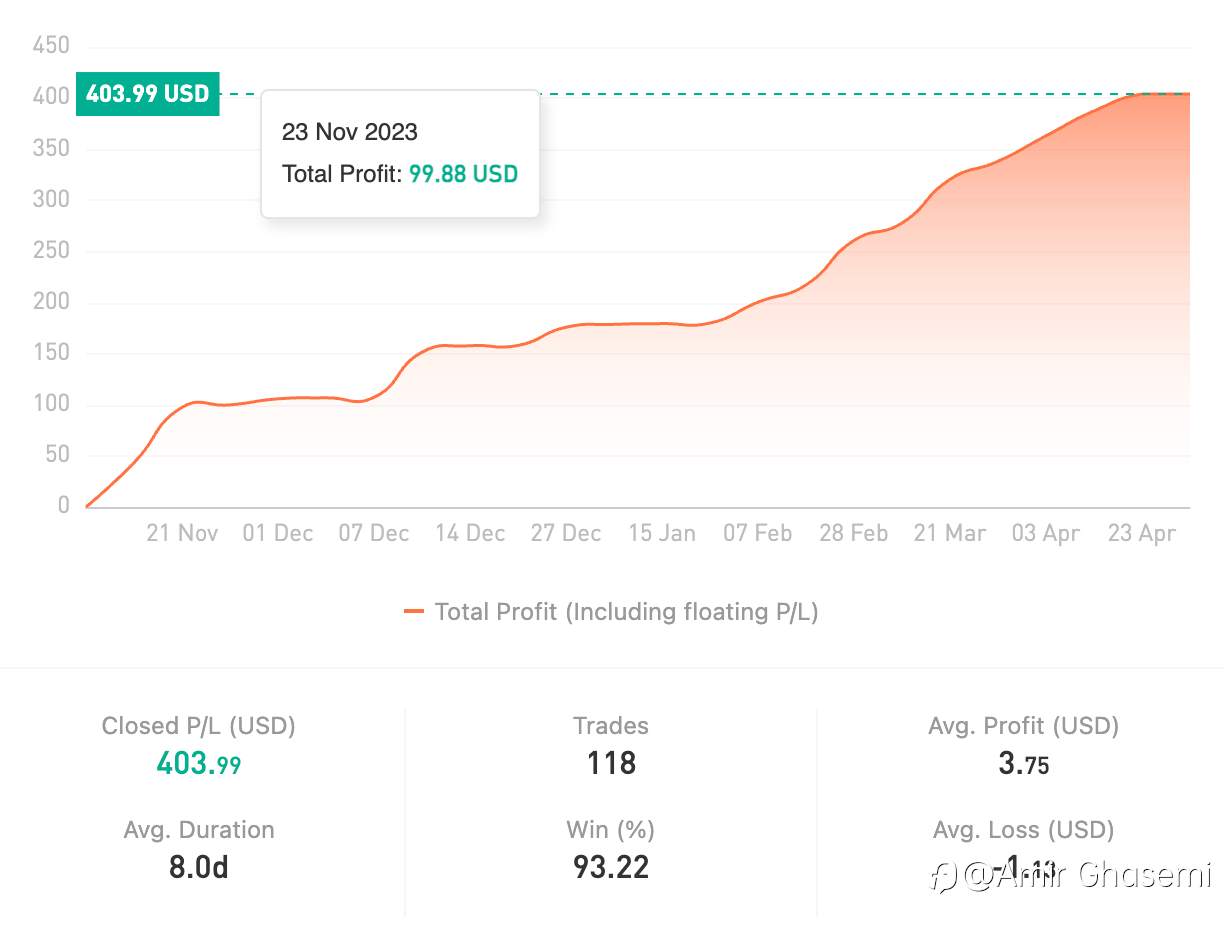Viewport: 1224px width, 926px height.
Task: Select the 07 Dec axis date label
Action: pos(374,533)
